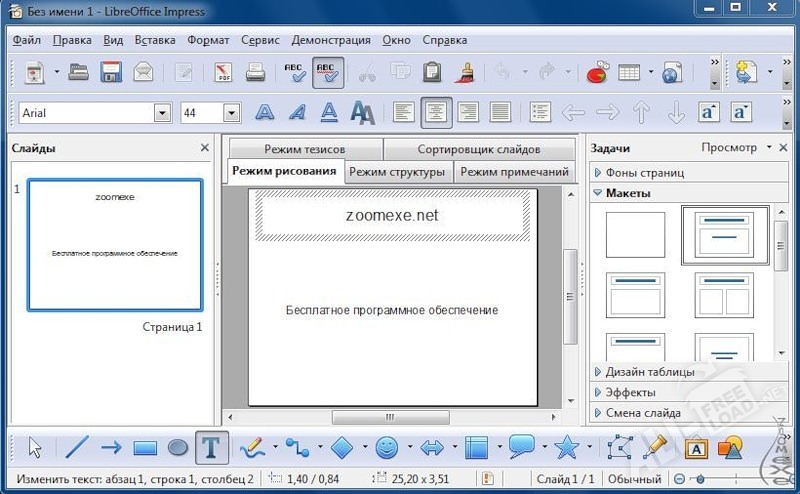Select slide 1 thumbnail in Слайды panel
Image resolution: width=800 pixels, height=494 pixels.
pyautogui.click(x=115, y=246)
